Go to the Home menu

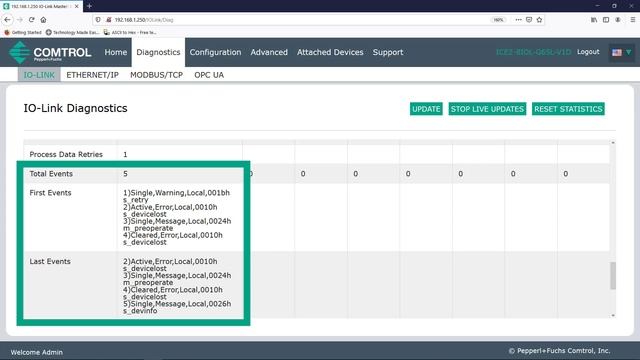[x=116, y=52]
